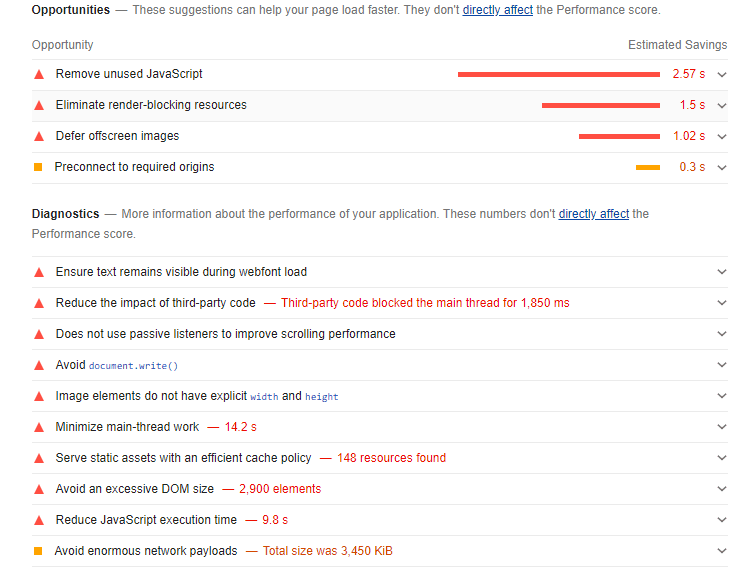
Task: Expand chevron for Eliminate render-blocking resources
Action: [722, 105]
